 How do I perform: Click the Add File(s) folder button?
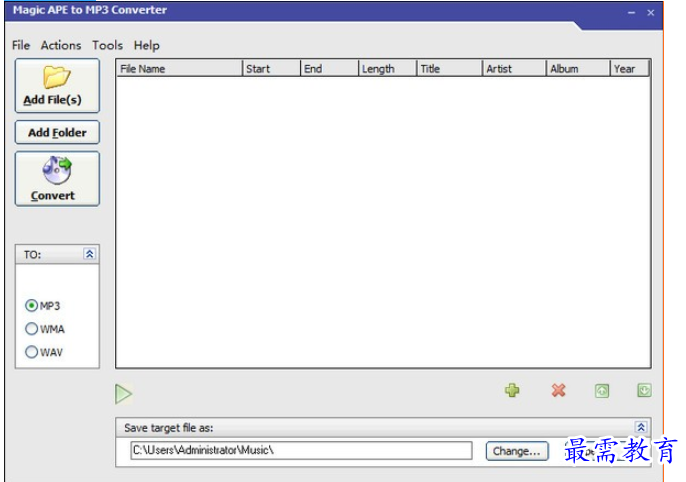click(57, 86)
